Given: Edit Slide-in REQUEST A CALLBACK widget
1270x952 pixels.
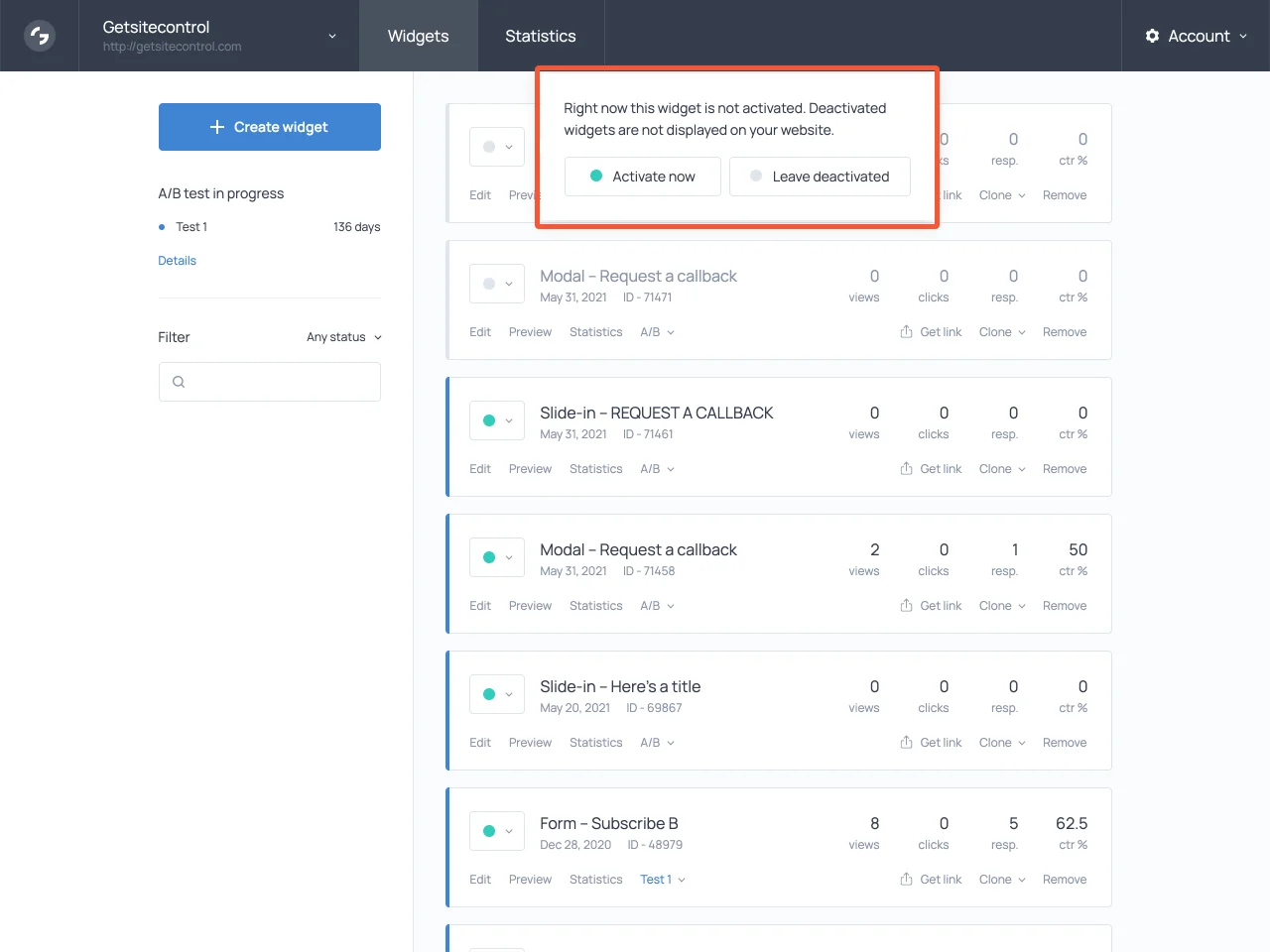Looking at the screenshot, I should click(480, 469).
